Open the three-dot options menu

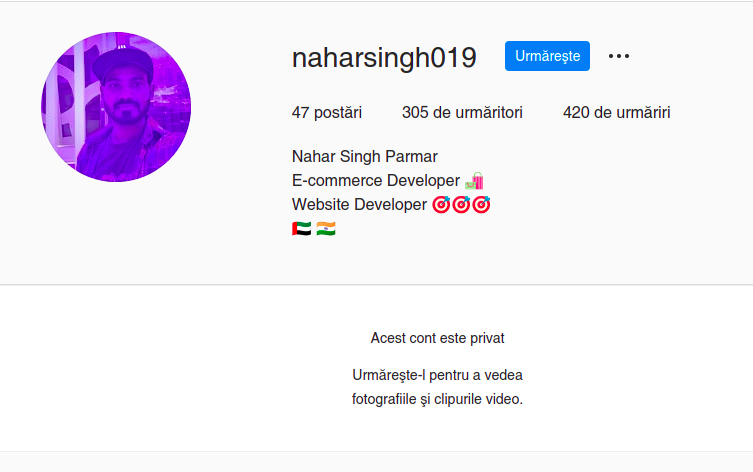pos(619,56)
